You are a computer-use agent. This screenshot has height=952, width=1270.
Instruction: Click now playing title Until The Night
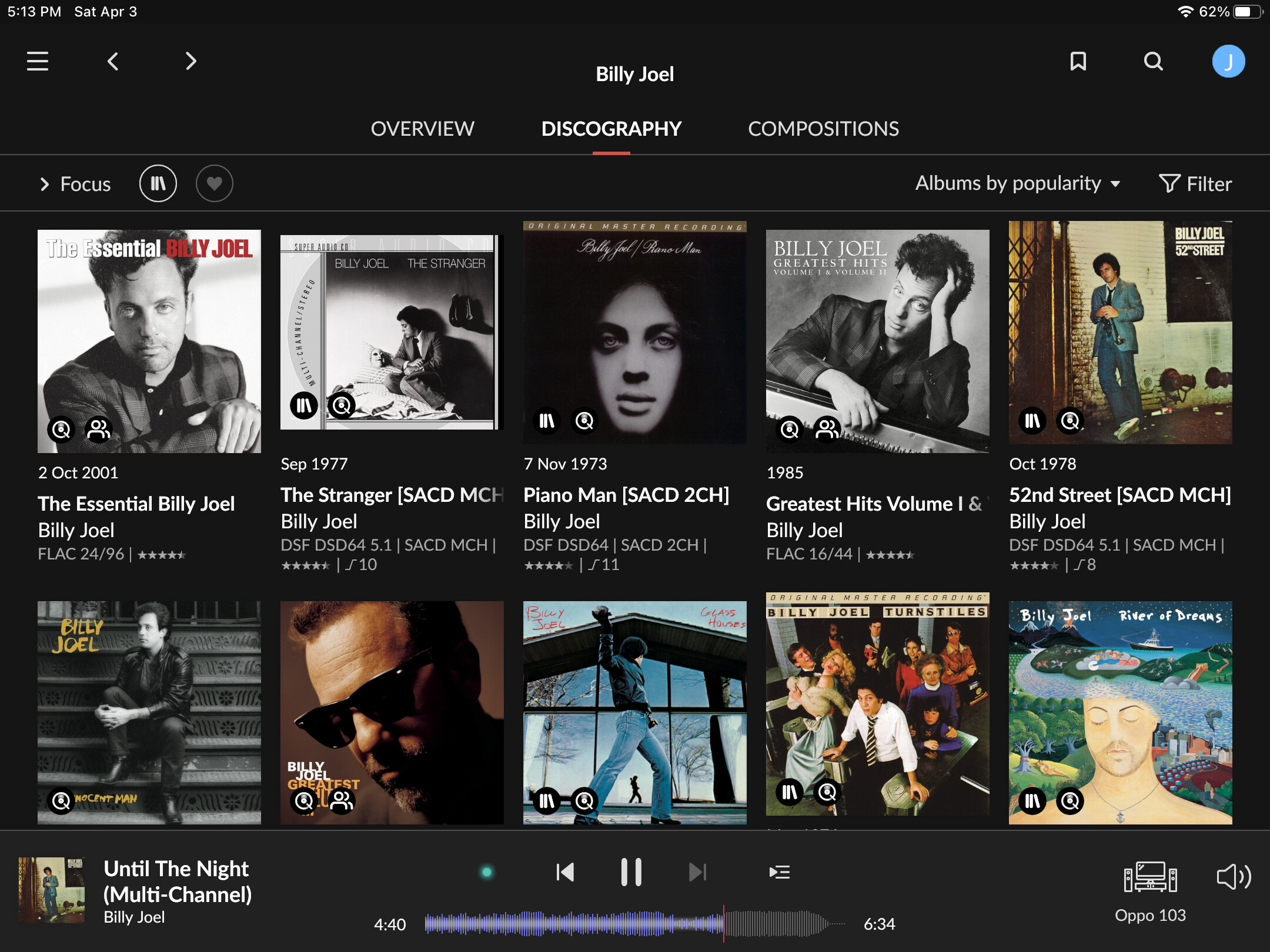click(x=178, y=881)
